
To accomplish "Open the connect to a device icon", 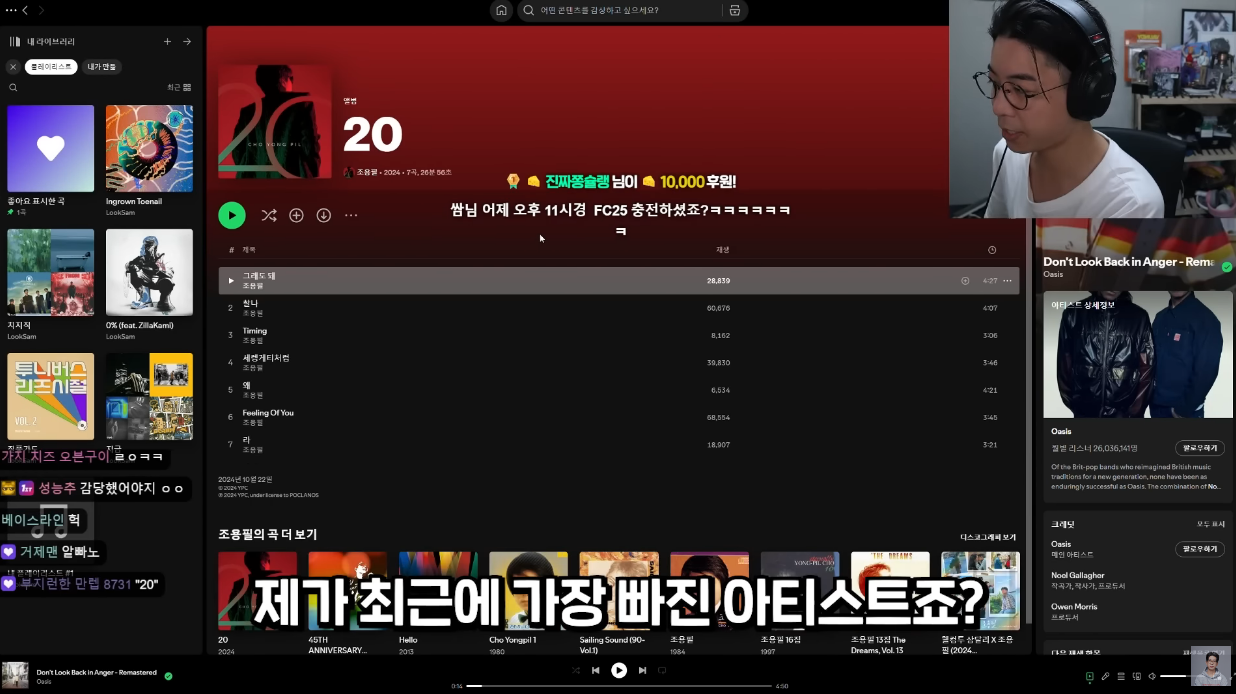I will tap(1136, 677).
